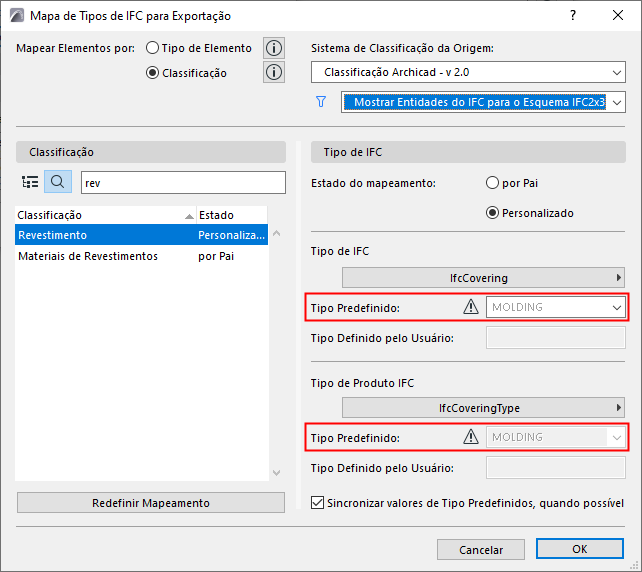Viewport: 642px width, 572px height.
Task: Select Materiais de Revestimentos row
Action: [88, 256]
